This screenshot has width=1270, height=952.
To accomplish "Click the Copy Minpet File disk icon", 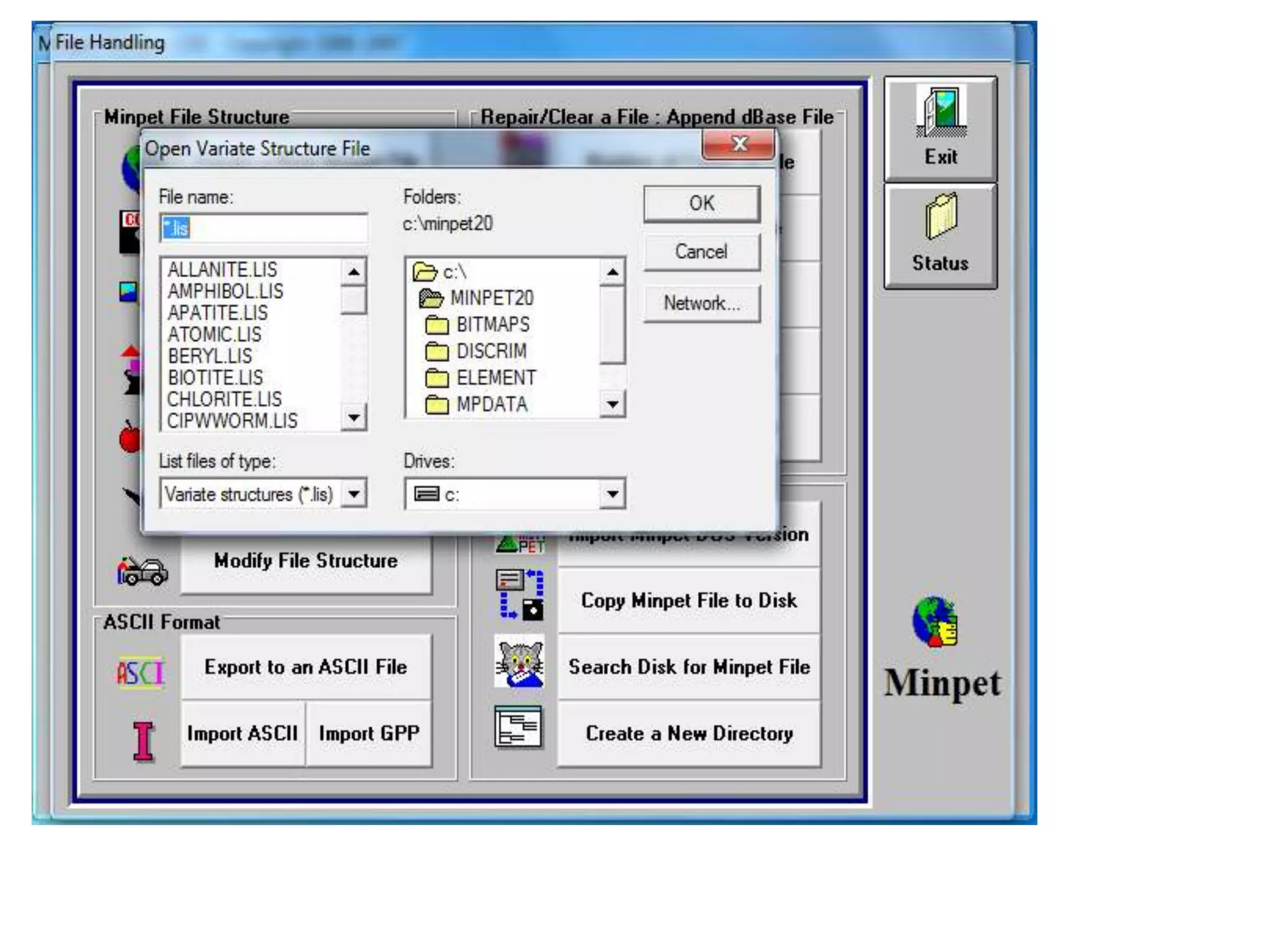I will click(x=520, y=595).
